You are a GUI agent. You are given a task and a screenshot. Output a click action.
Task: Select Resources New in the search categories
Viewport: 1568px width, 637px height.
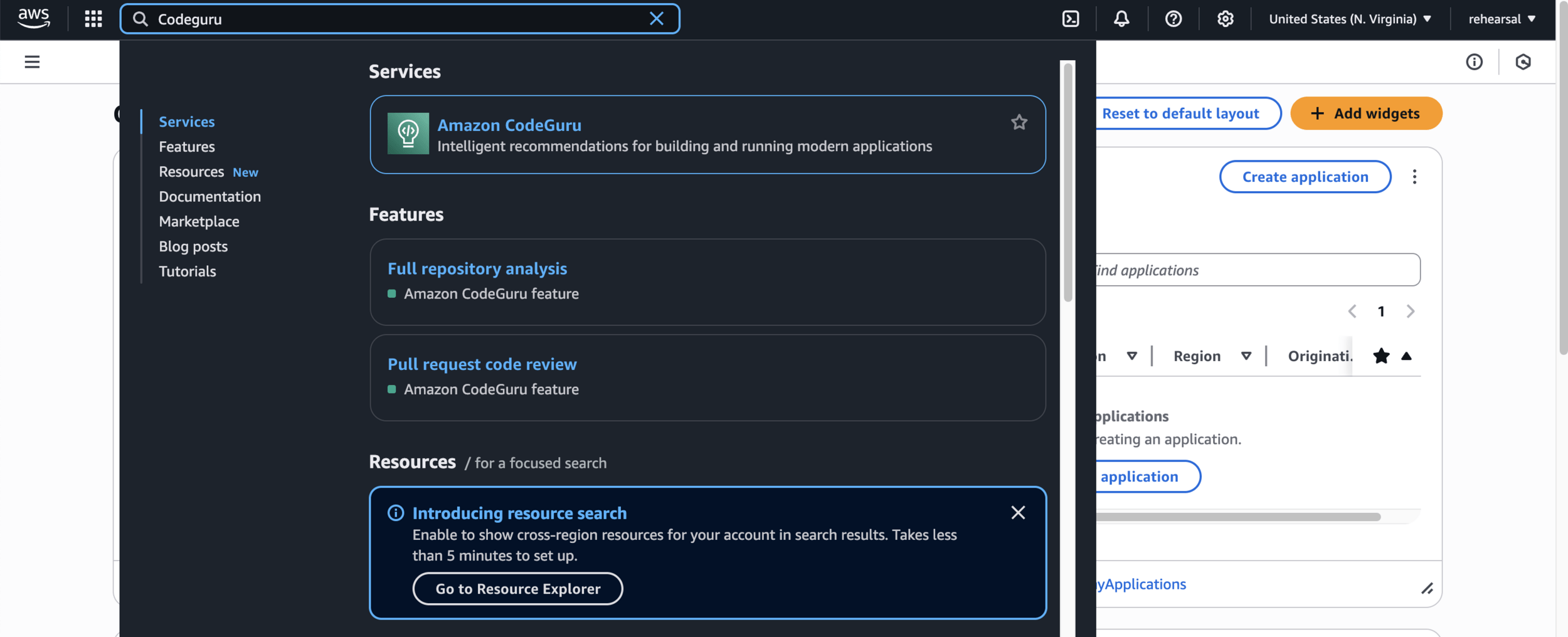pos(208,172)
